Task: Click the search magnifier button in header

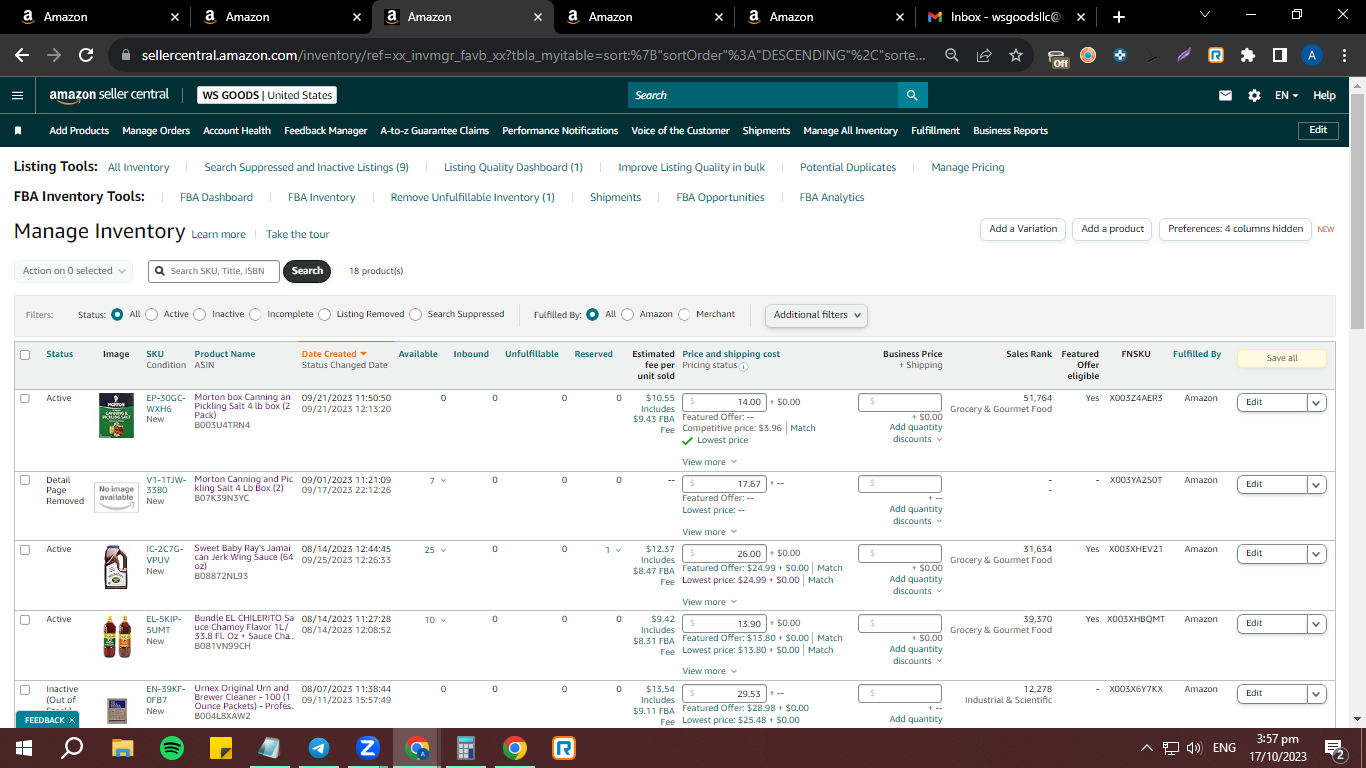Action: [912, 95]
